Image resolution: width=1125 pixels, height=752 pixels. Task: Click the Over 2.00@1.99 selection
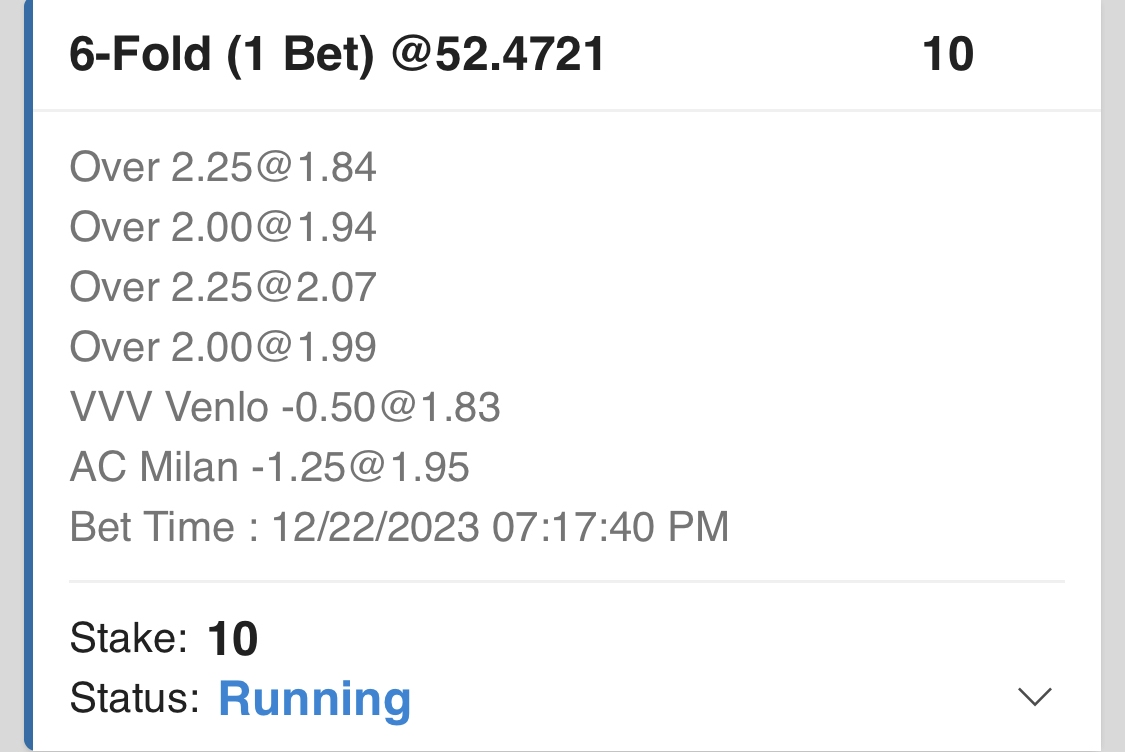pos(223,348)
